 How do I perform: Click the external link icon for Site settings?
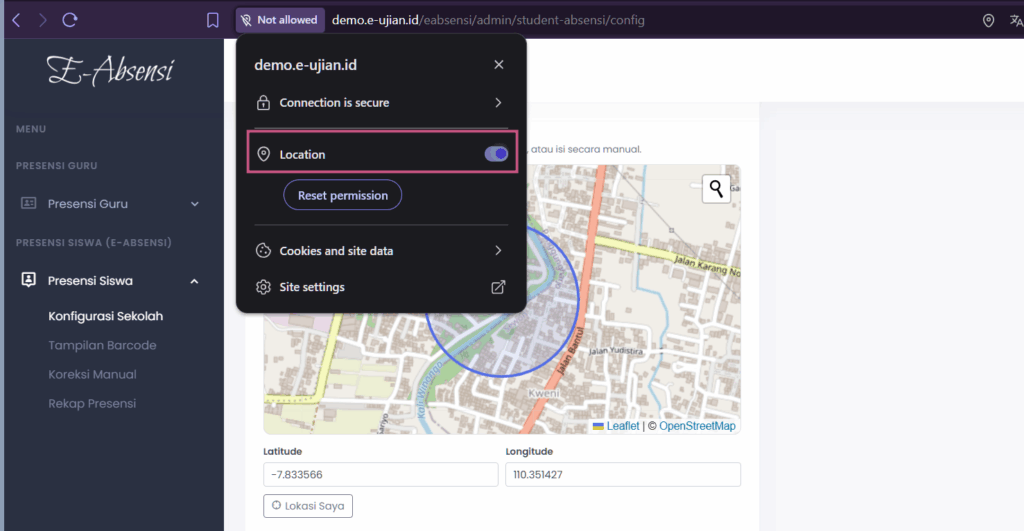pos(498,287)
